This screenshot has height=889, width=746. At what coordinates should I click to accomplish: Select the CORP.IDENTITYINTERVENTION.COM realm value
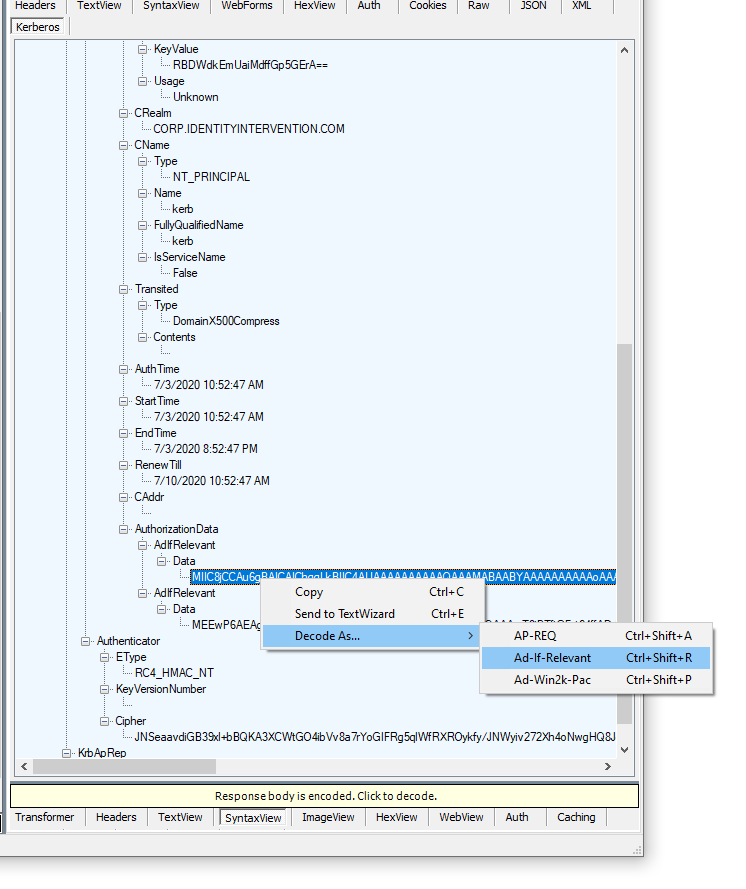(x=248, y=129)
